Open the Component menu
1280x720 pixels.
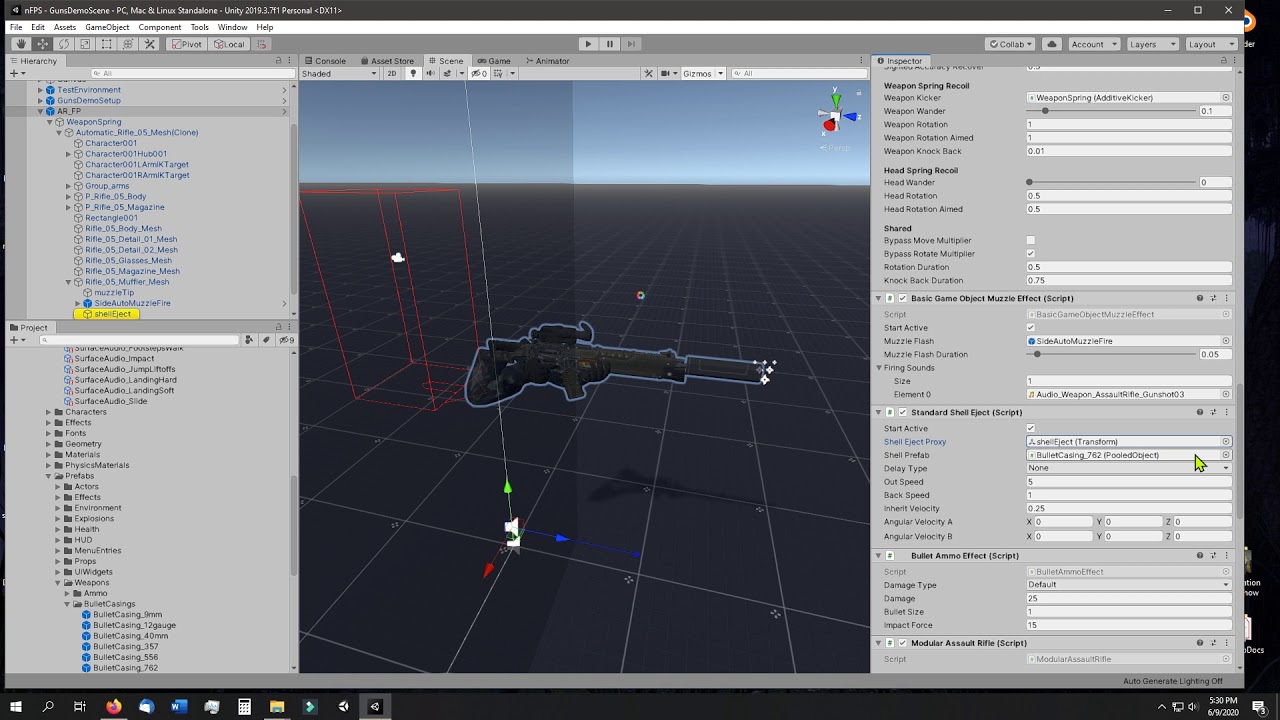[160, 27]
